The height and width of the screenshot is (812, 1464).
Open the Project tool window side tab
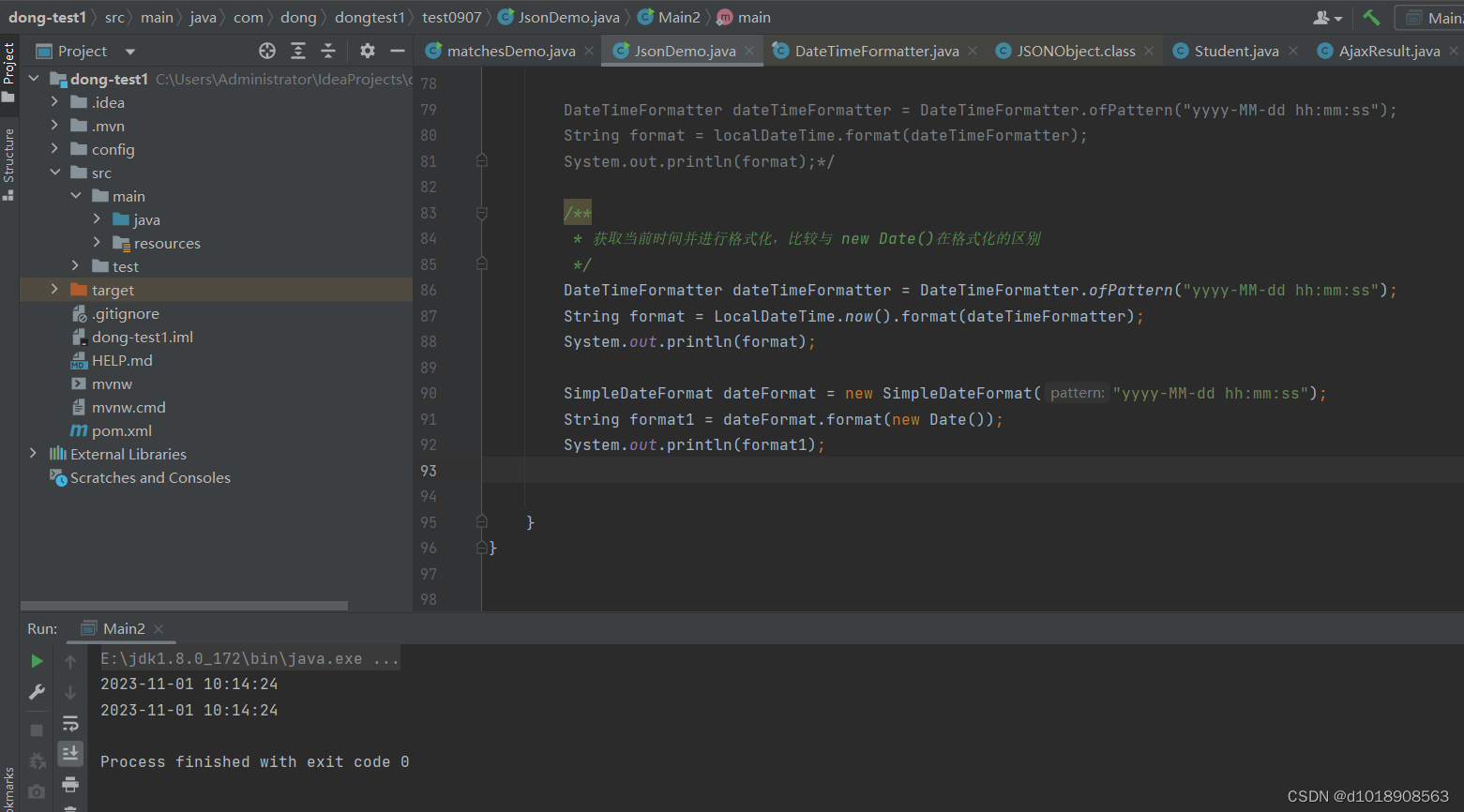click(x=8, y=72)
